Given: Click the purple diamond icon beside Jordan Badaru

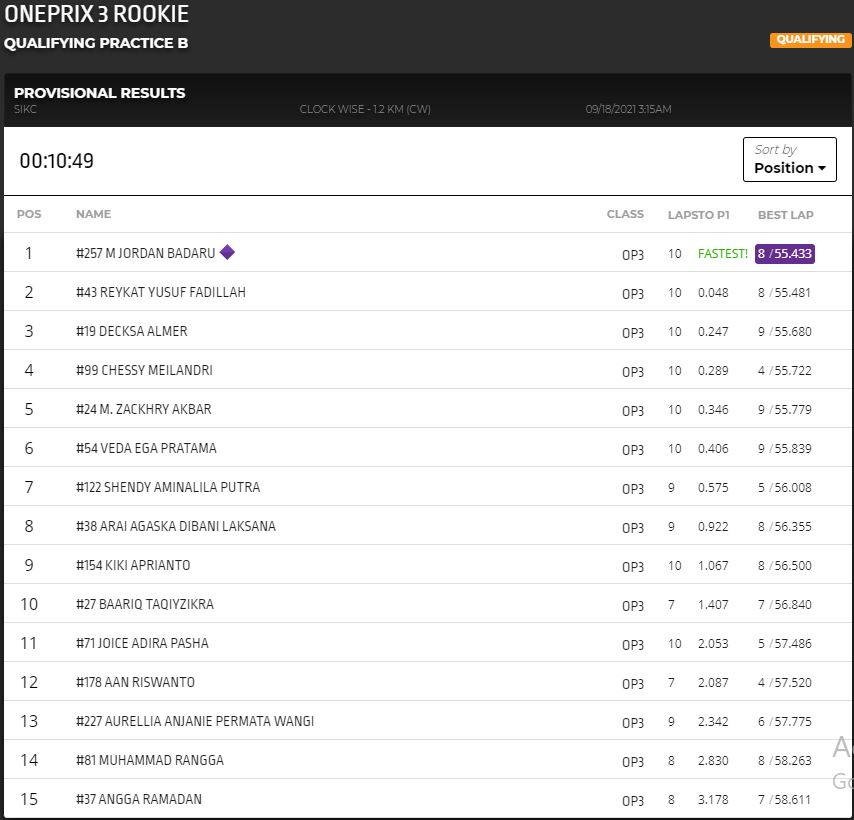Looking at the screenshot, I should [227, 252].
